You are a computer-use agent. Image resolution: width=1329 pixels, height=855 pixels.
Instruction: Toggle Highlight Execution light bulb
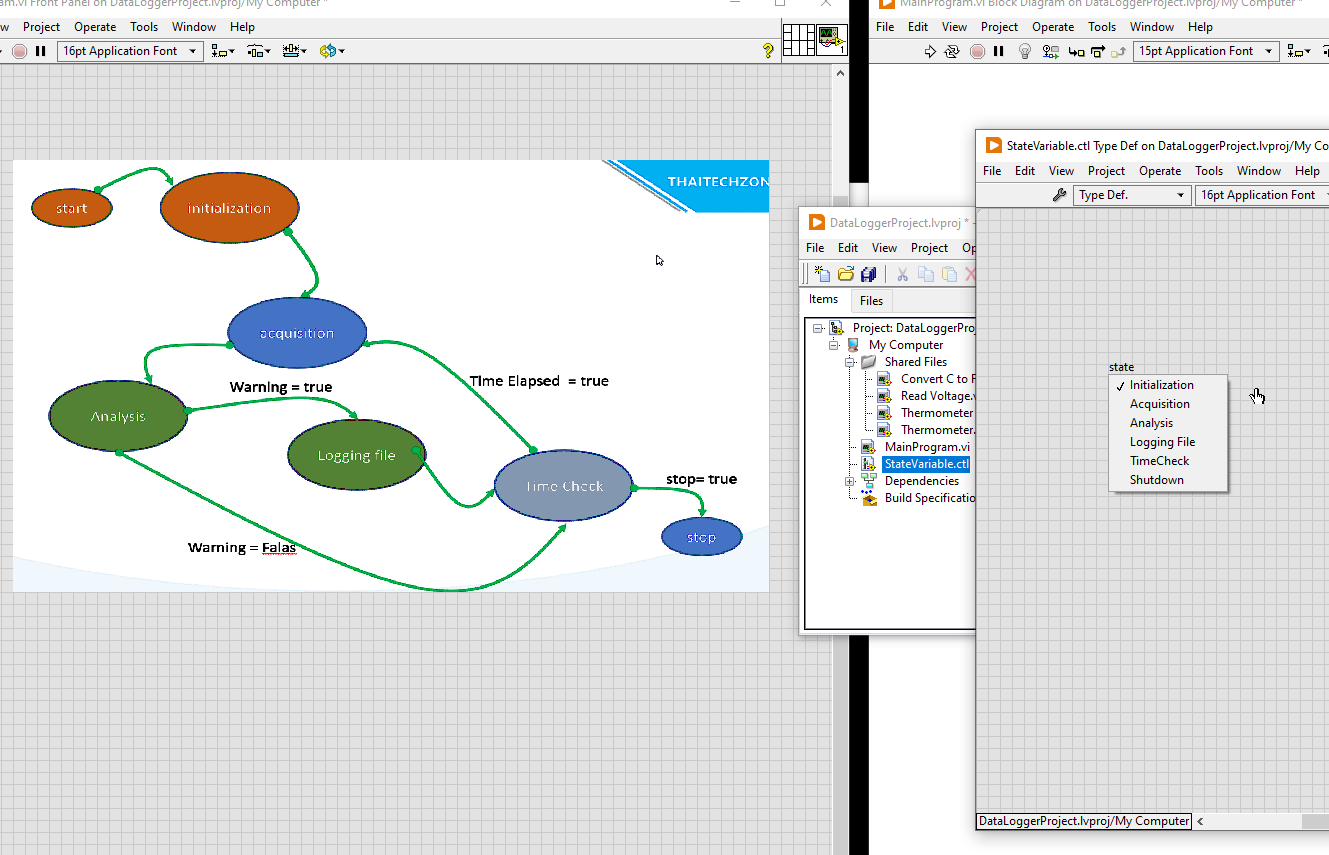pos(1024,51)
